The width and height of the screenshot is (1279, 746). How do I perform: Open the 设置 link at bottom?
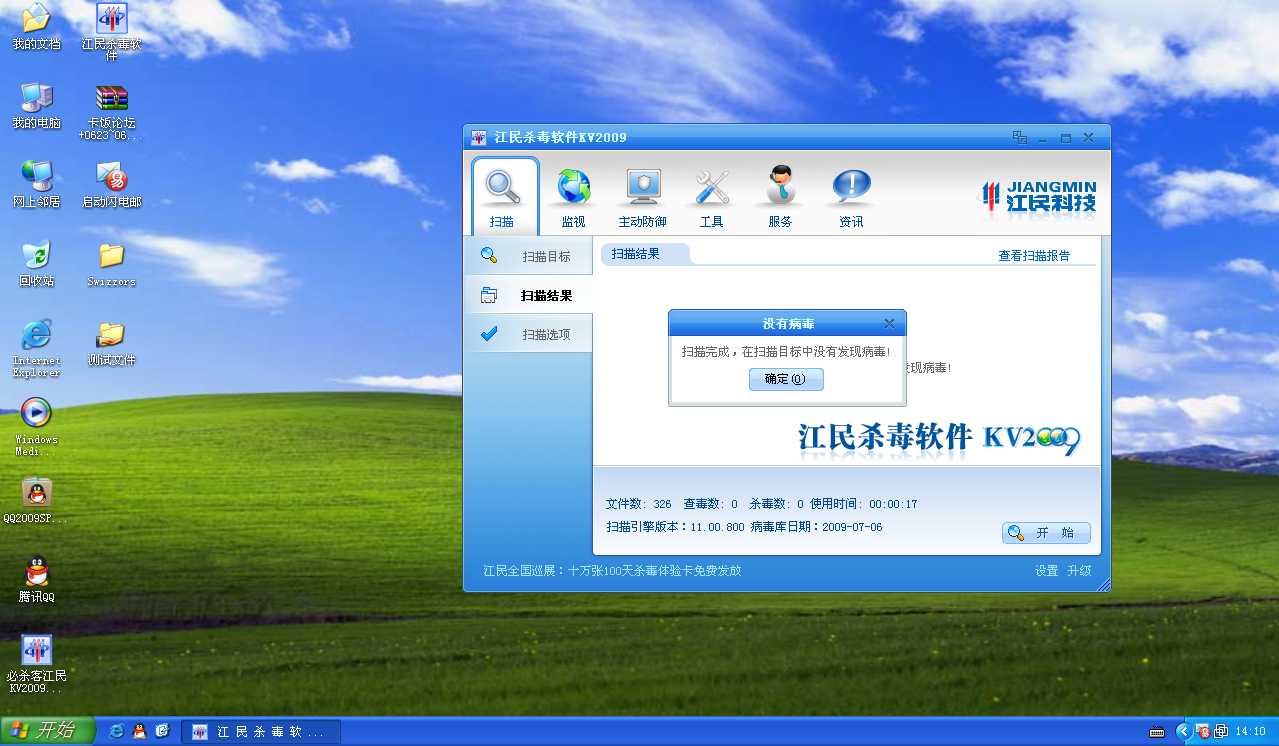[x=1046, y=571]
